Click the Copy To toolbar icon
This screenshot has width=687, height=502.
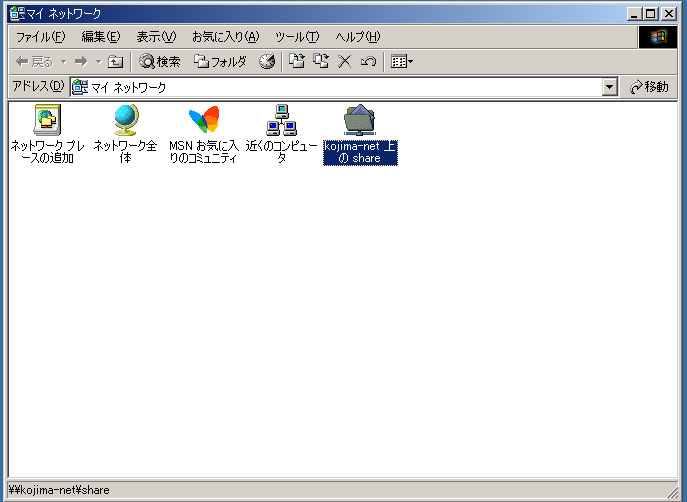click(321, 61)
